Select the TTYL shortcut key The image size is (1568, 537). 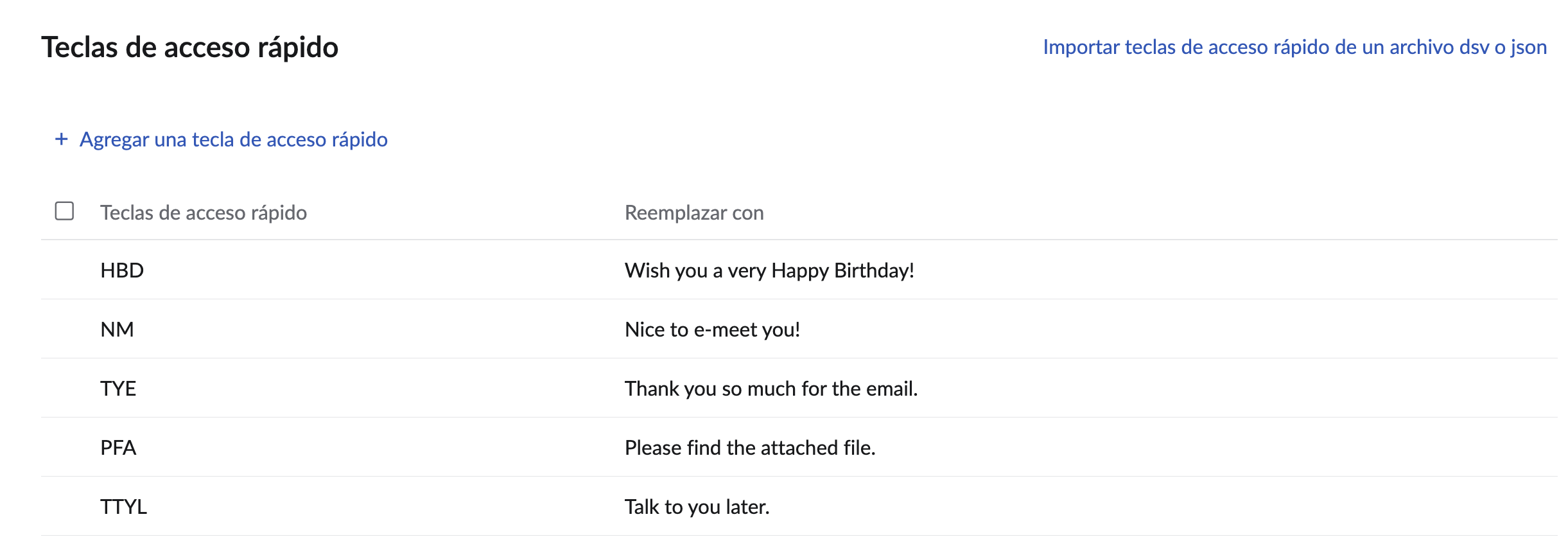point(123,507)
